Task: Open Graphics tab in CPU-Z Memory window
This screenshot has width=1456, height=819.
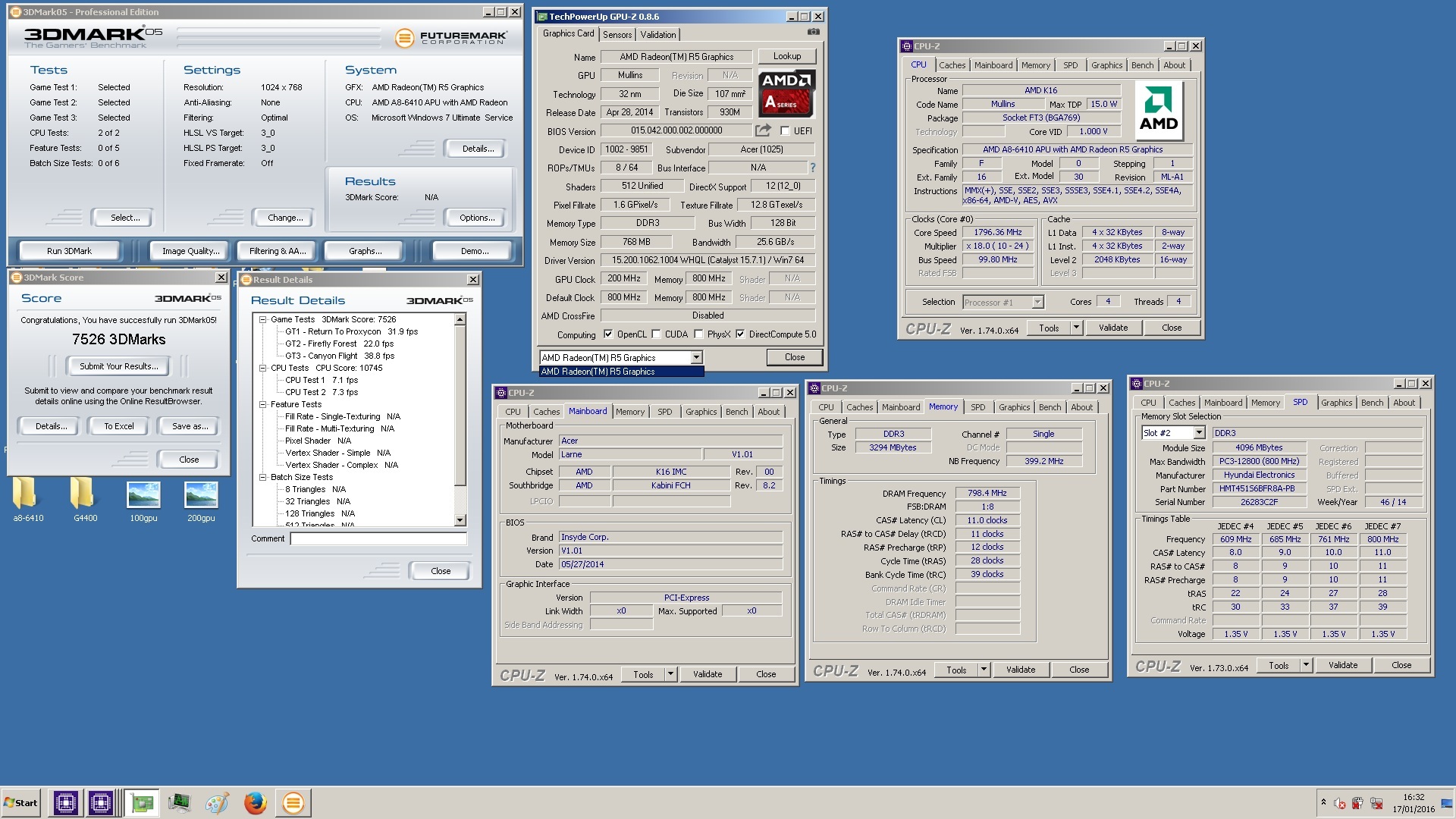Action: pos(1014,407)
